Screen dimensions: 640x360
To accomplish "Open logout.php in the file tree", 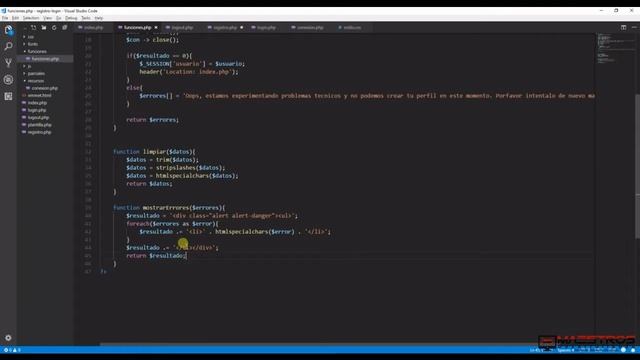I will tap(38, 118).
